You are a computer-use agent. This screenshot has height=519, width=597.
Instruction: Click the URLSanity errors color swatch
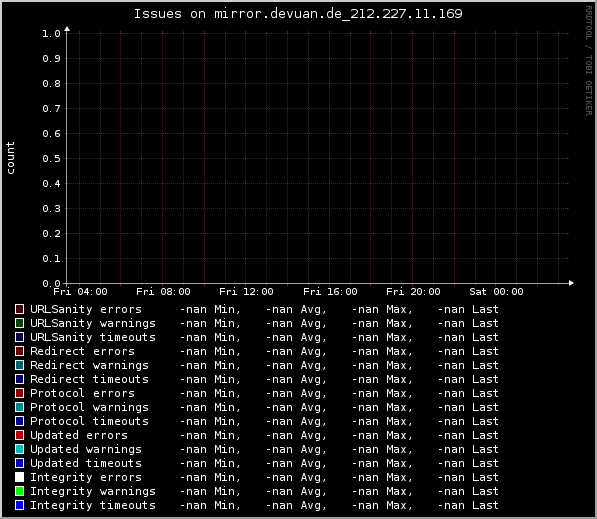pyautogui.click(x=19, y=309)
